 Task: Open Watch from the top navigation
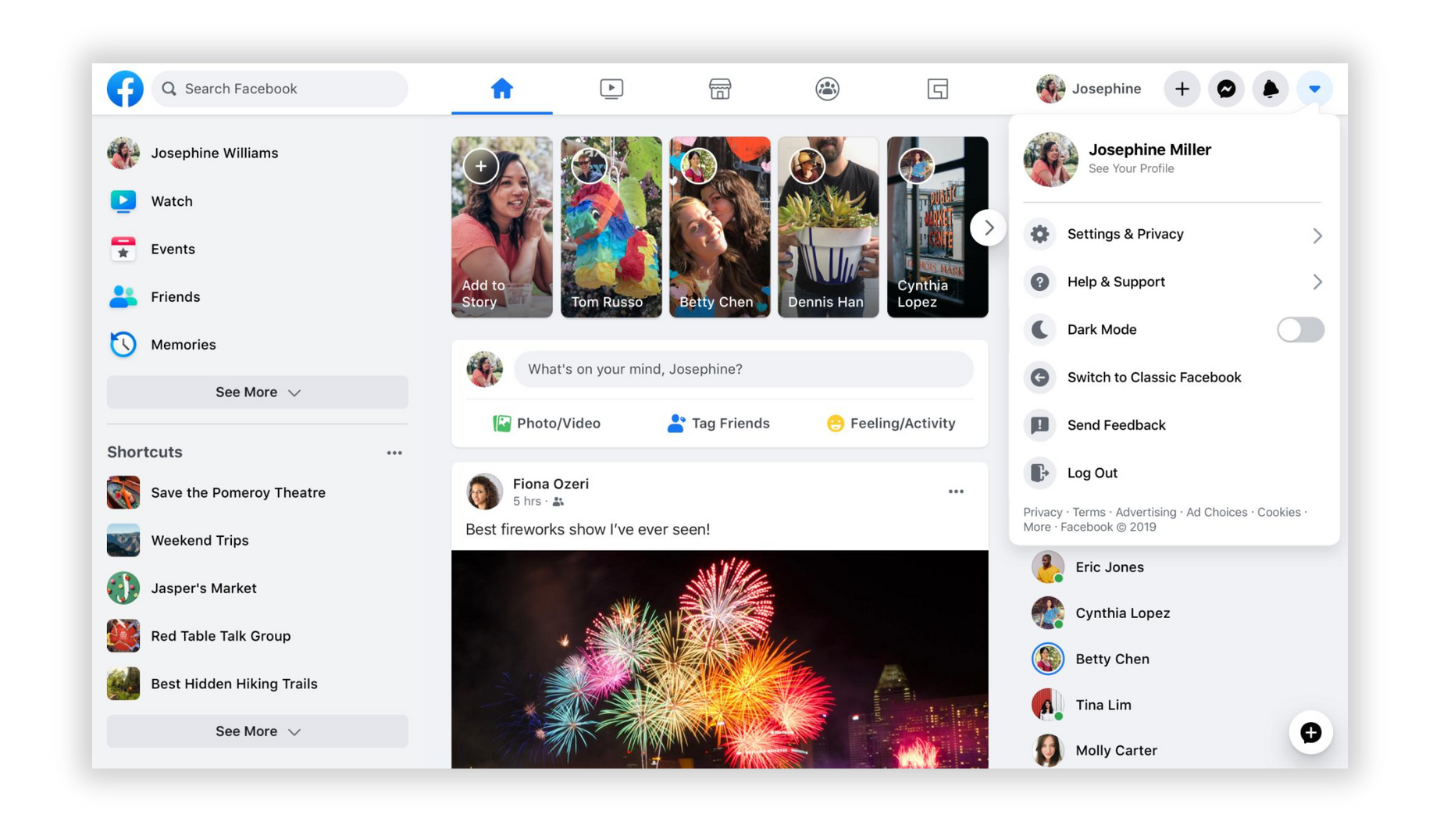click(x=611, y=88)
